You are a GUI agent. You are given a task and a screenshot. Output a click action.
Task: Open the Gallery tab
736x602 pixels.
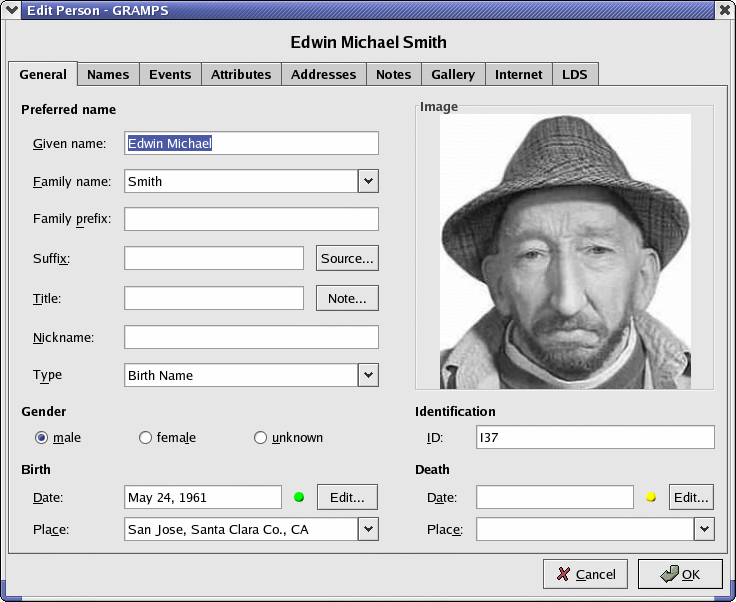(453, 74)
